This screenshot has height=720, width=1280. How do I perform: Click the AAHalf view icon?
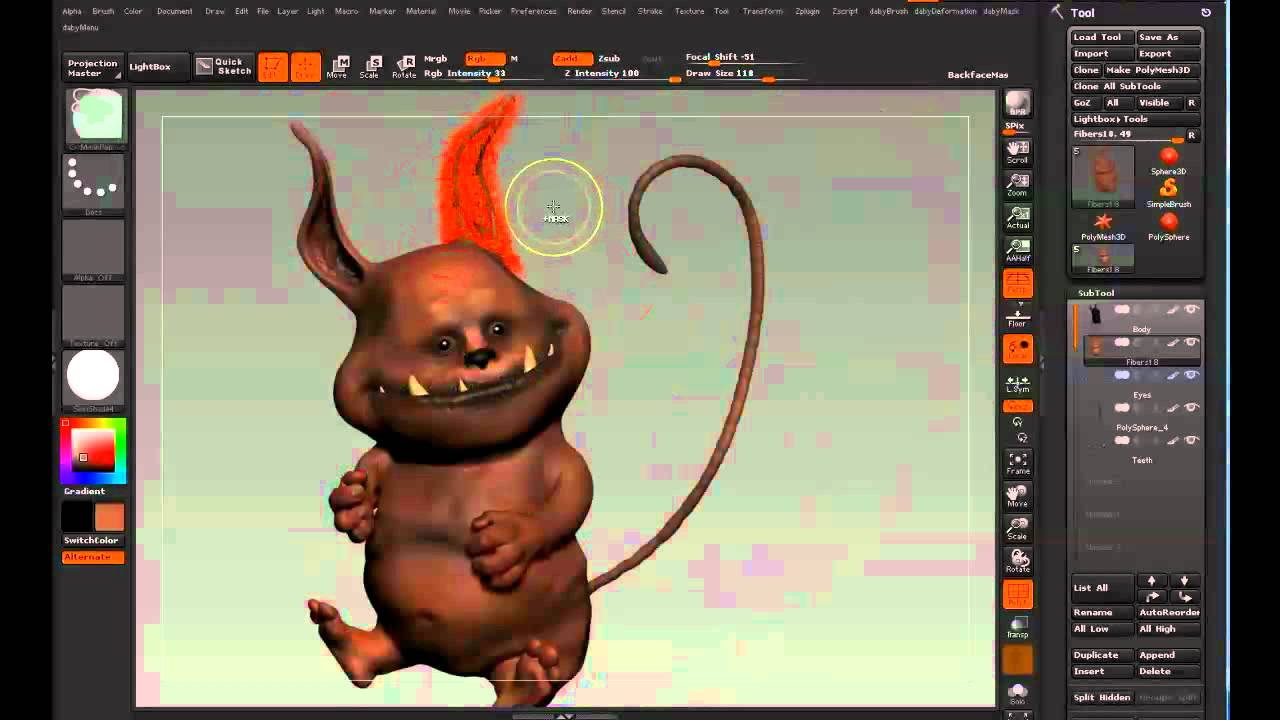(1017, 250)
